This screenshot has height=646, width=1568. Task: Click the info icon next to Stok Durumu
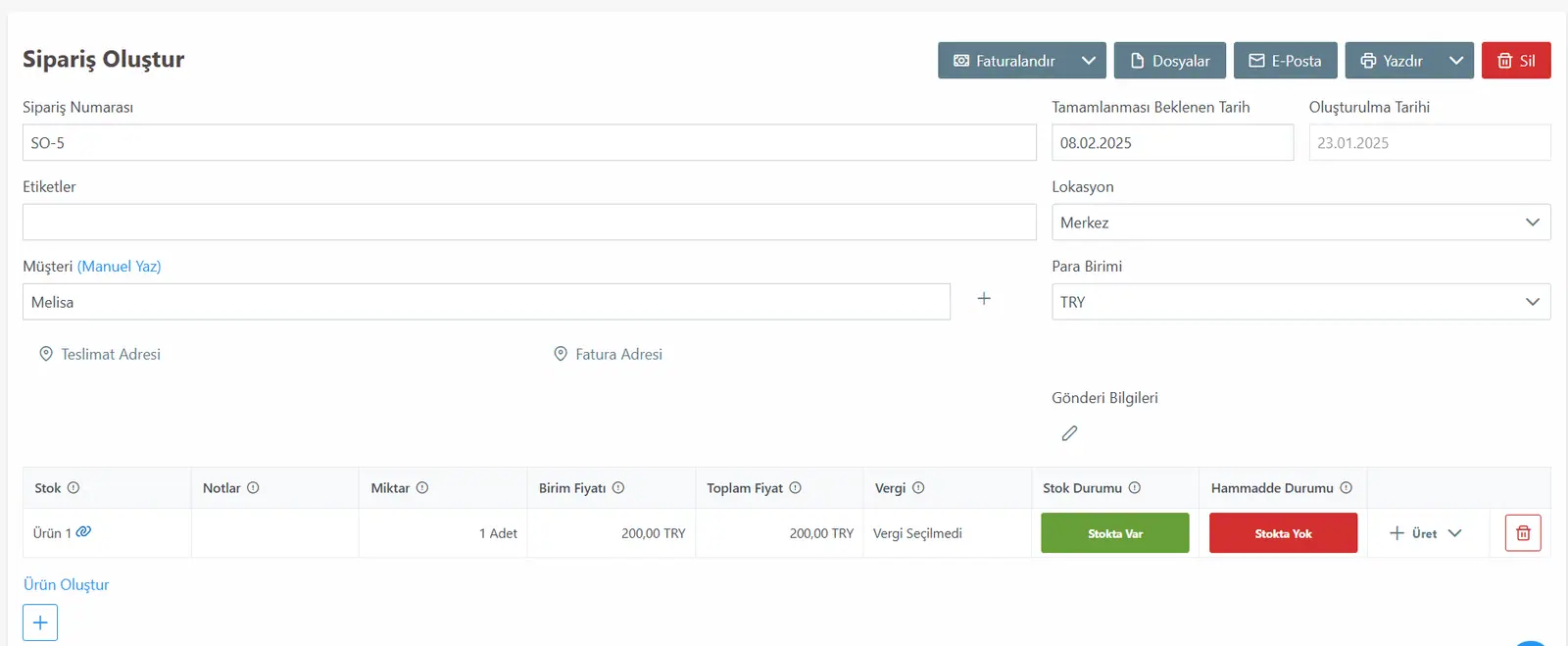[x=1135, y=487]
